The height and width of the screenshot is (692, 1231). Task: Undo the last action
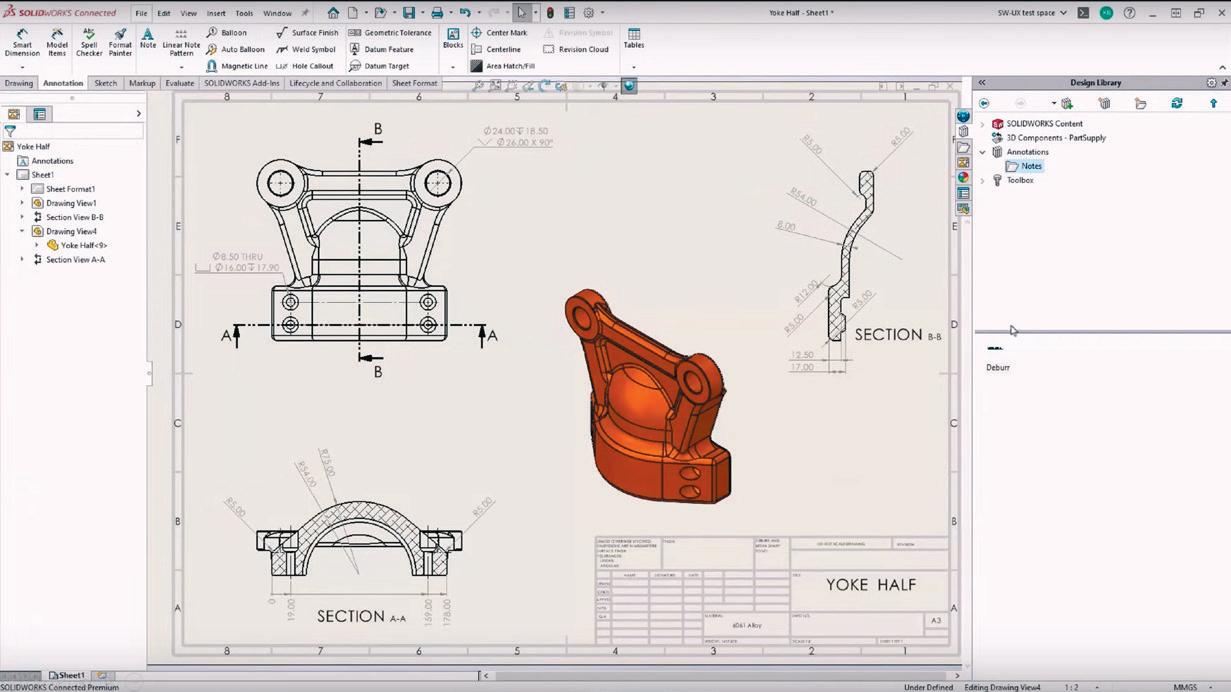pos(465,13)
